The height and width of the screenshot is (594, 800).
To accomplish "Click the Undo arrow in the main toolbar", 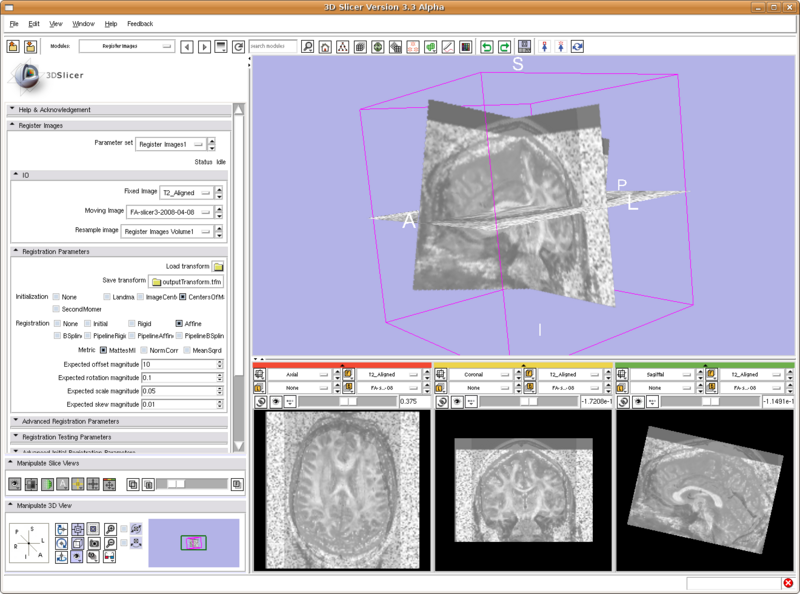I will (487, 44).
